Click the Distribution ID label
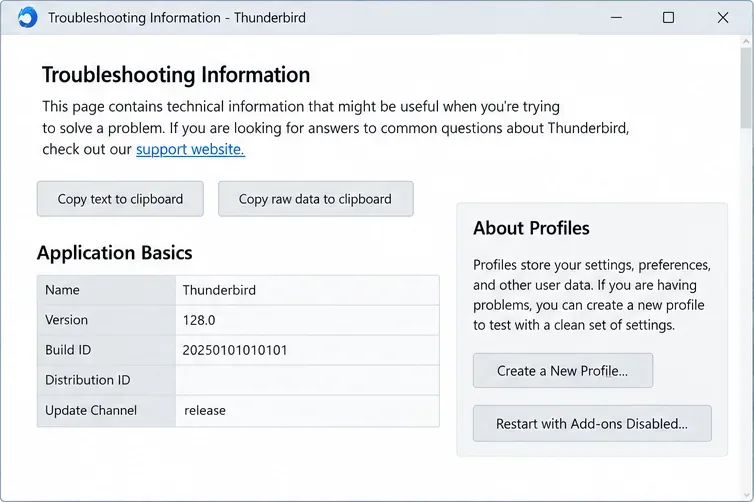The height and width of the screenshot is (502, 754). click(x=88, y=380)
